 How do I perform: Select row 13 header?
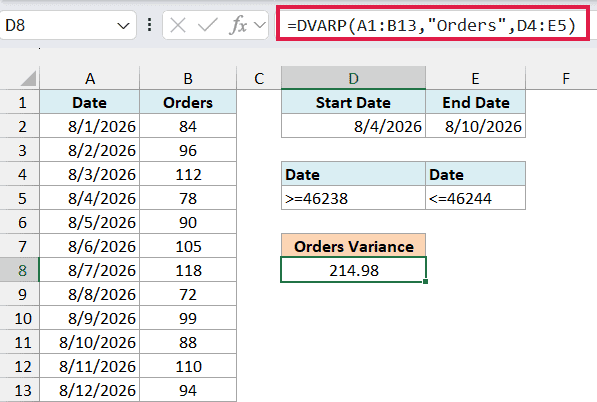coord(20,390)
